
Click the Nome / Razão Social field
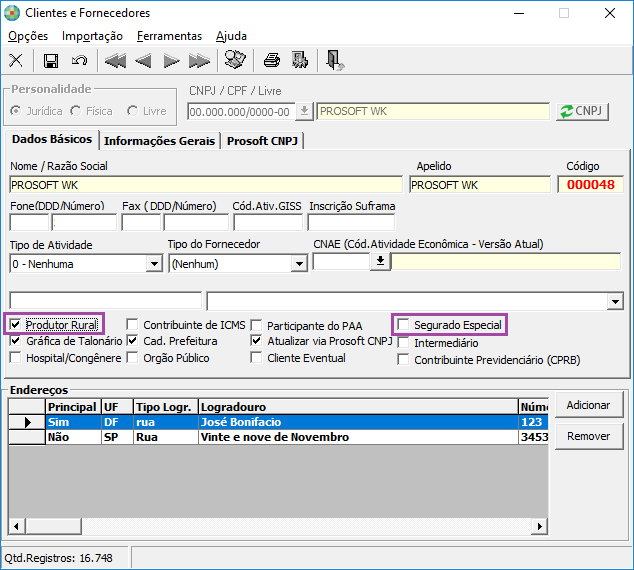(x=206, y=185)
